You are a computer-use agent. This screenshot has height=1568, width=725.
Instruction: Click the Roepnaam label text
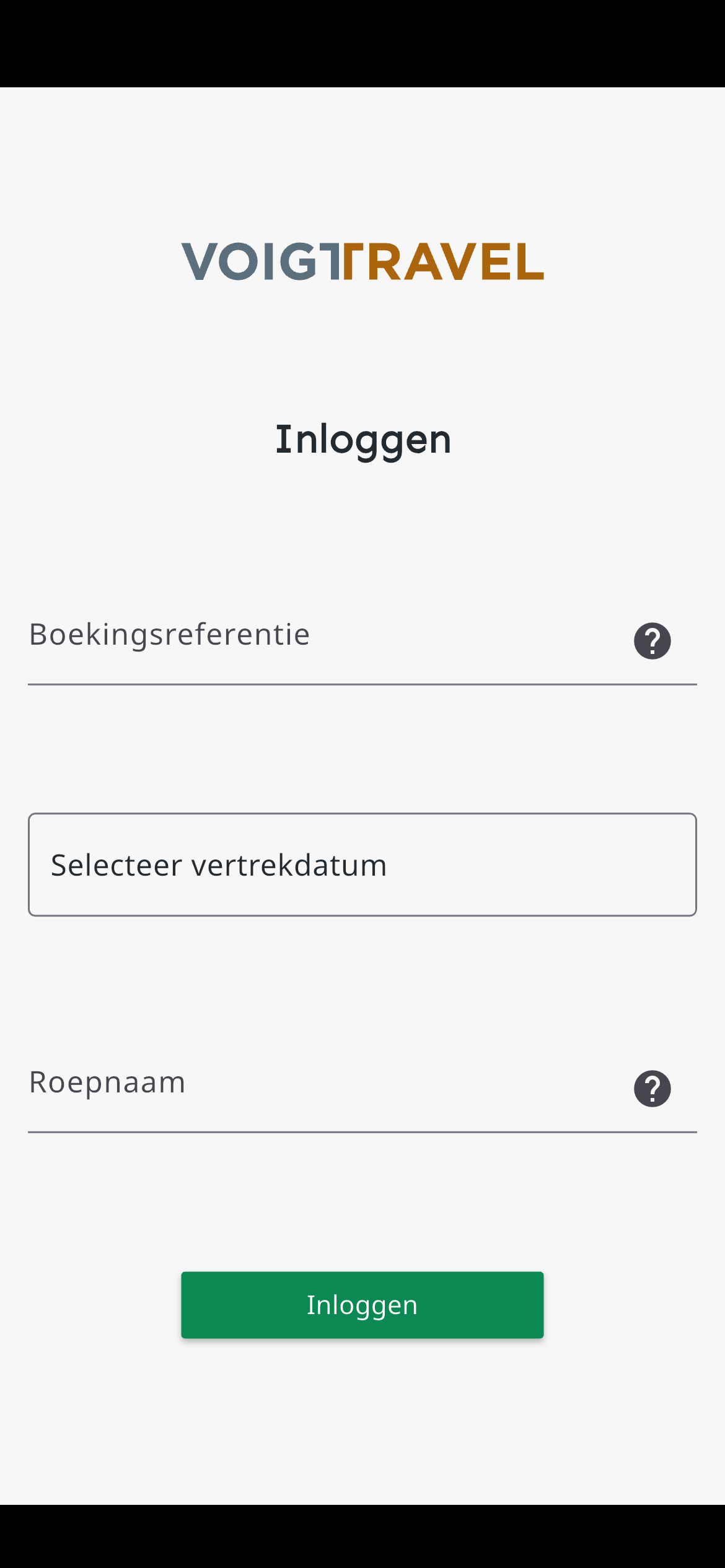(107, 1082)
